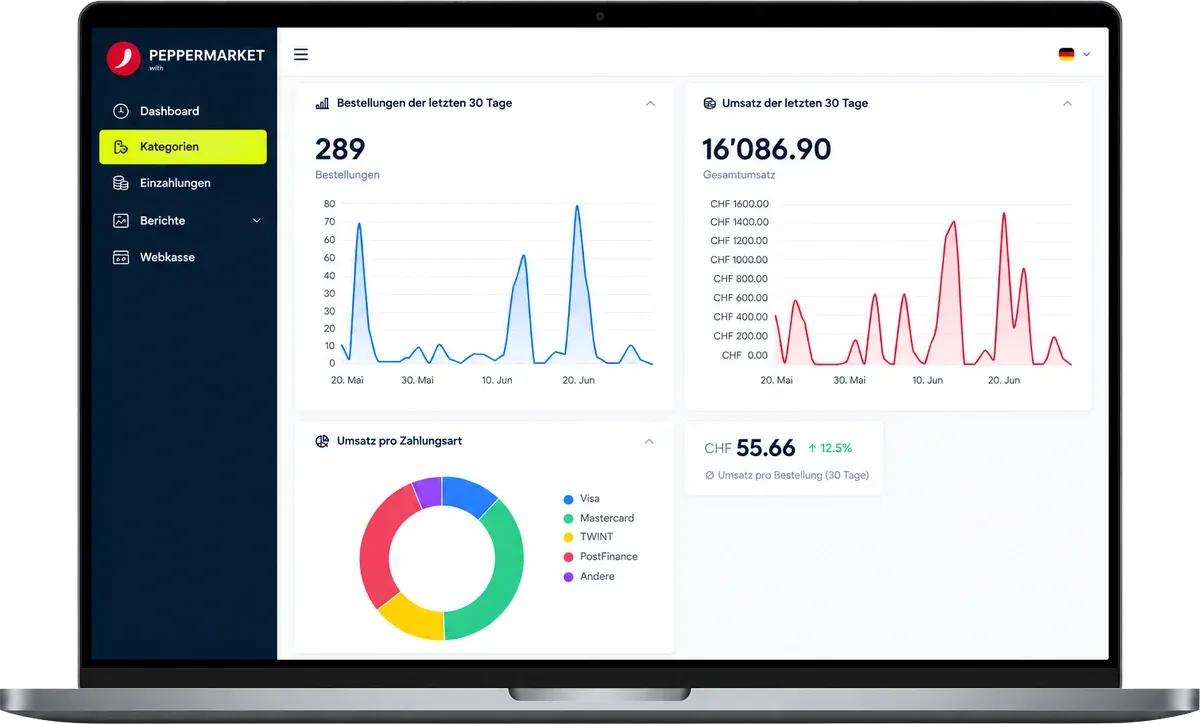Click the Kategorien sidebar icon

click(121, 147)
